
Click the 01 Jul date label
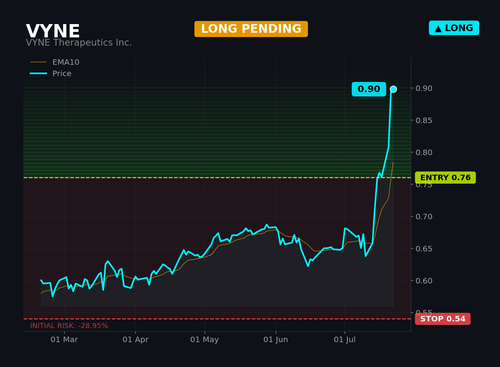pyautogui.click(x=345, y=340)
